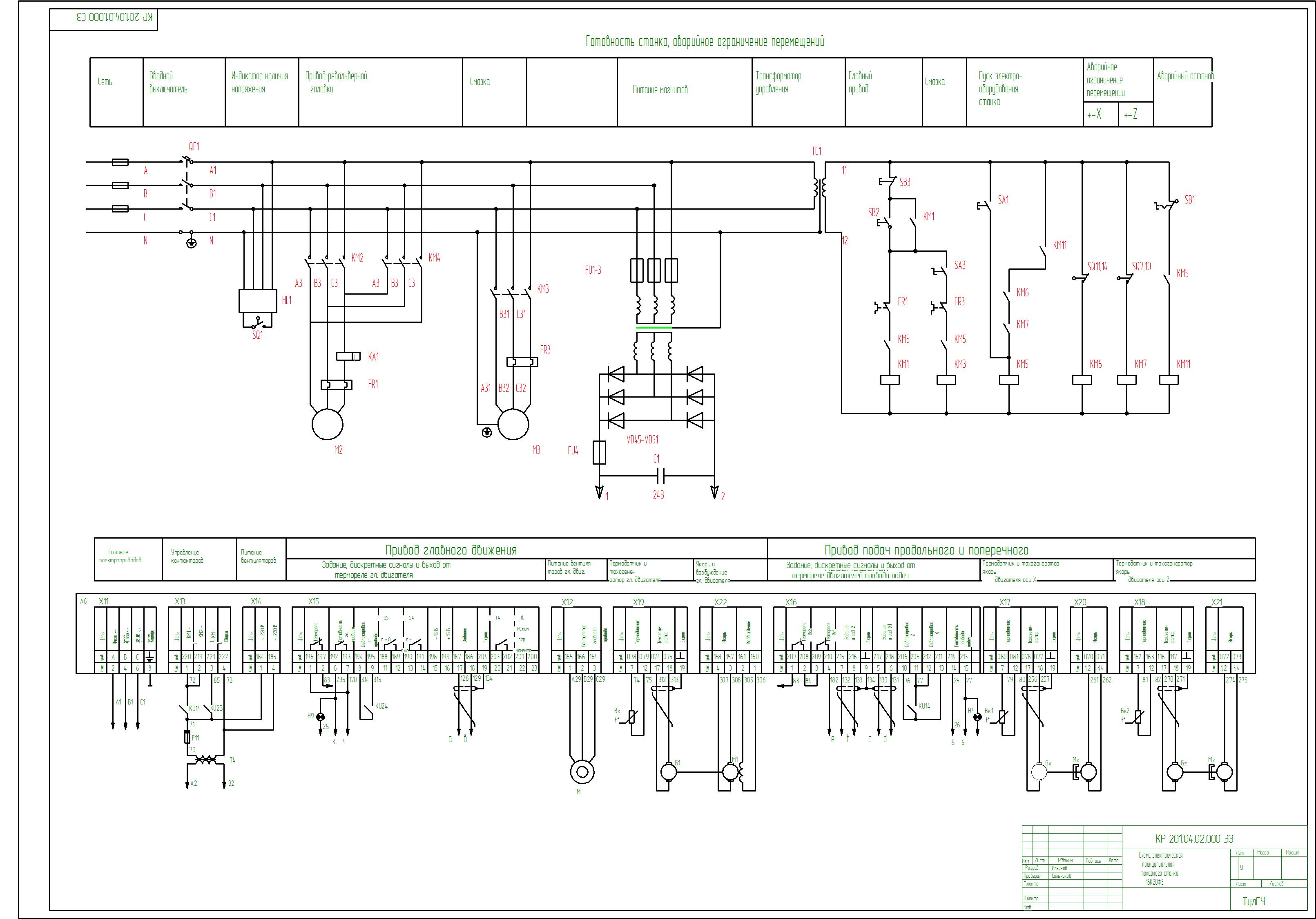Click the M3 motor label
This screenshot has height=919, width=1316.
(x=536, y=450)
